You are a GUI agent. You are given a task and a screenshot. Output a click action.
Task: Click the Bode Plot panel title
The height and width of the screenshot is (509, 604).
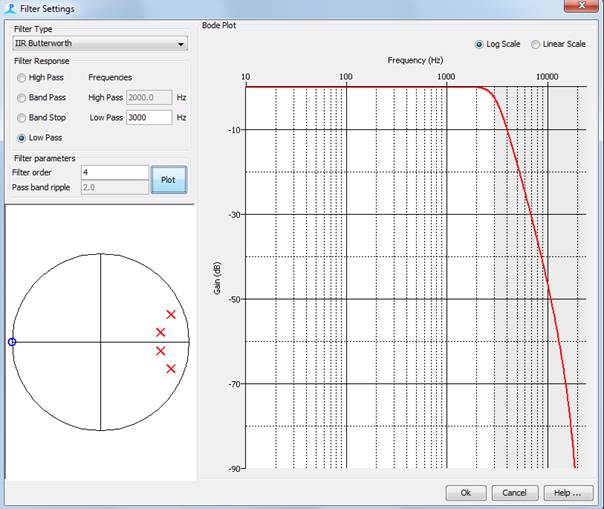coord(219,25)
